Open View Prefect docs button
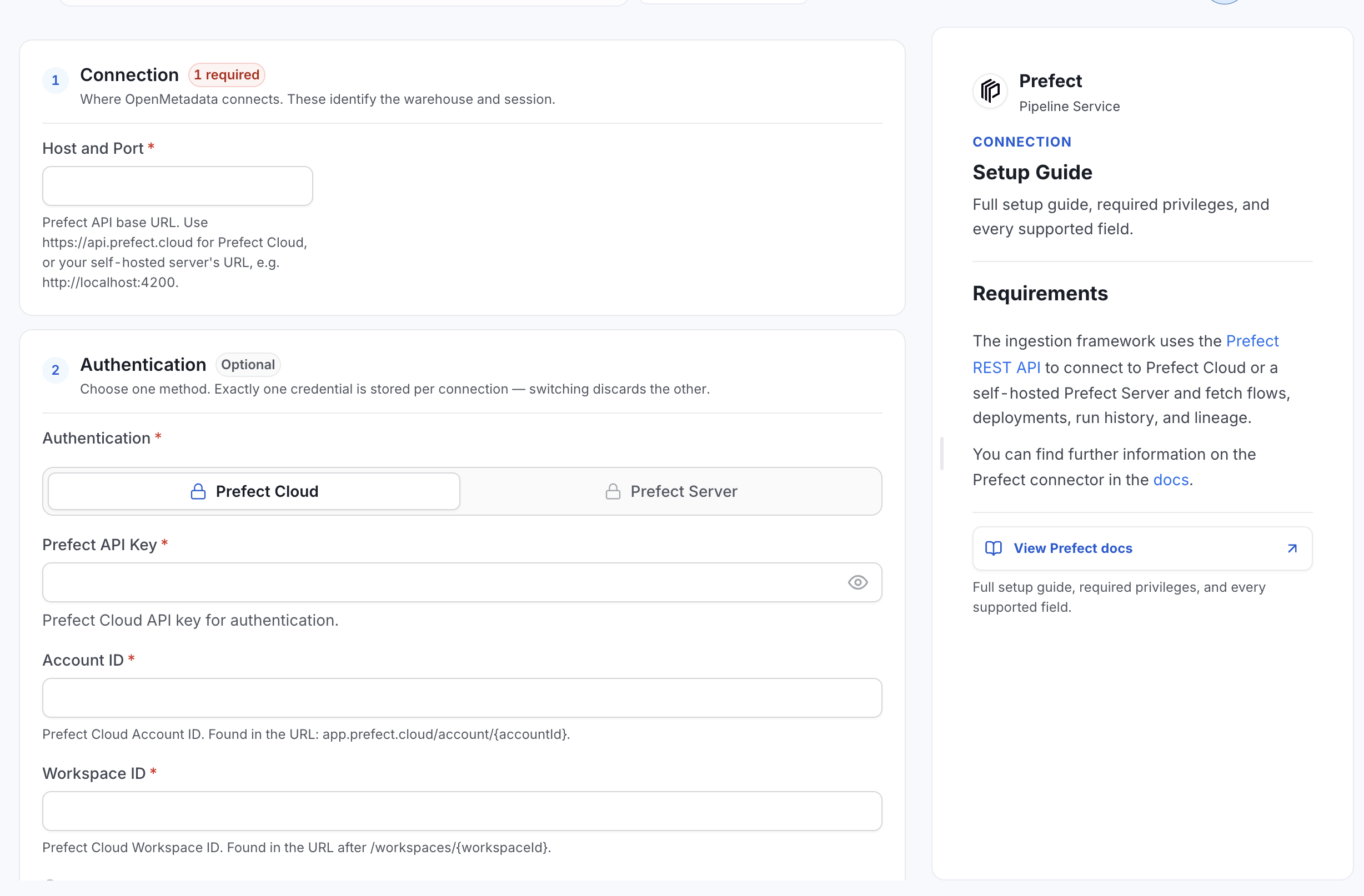Screen dimensions: 1364x896 click(1142, 548)
